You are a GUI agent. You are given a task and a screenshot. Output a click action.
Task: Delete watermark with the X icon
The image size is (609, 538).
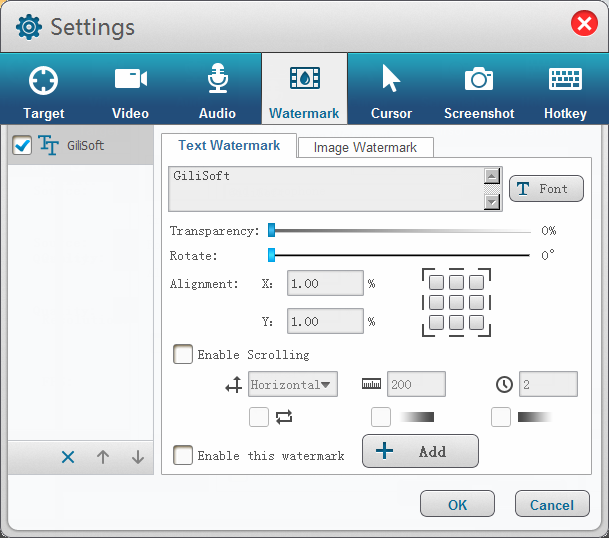coord(68,457)
